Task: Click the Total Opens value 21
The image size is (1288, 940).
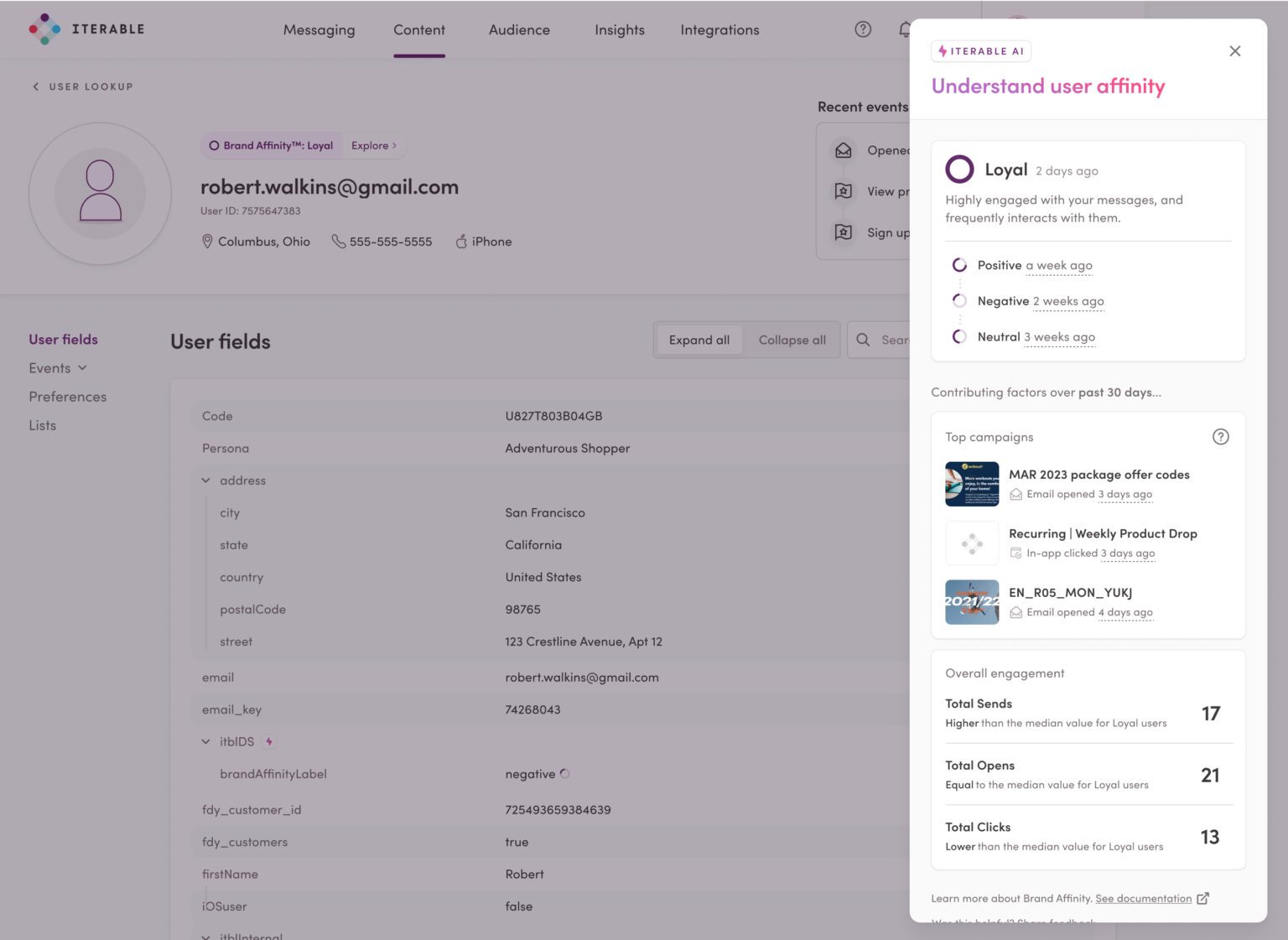Action: tap(1210, 776)
